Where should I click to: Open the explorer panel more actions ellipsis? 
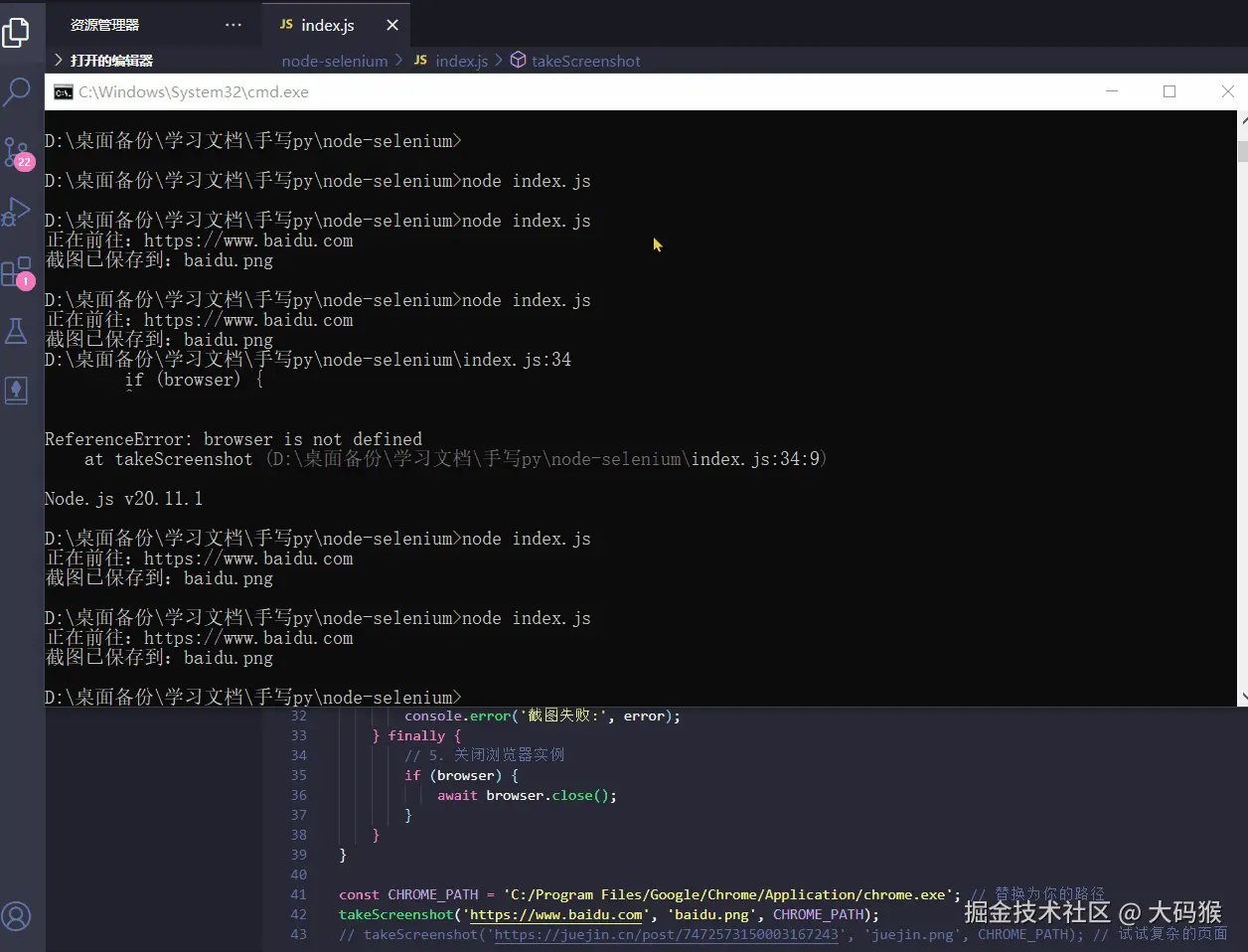pos(234,25)
